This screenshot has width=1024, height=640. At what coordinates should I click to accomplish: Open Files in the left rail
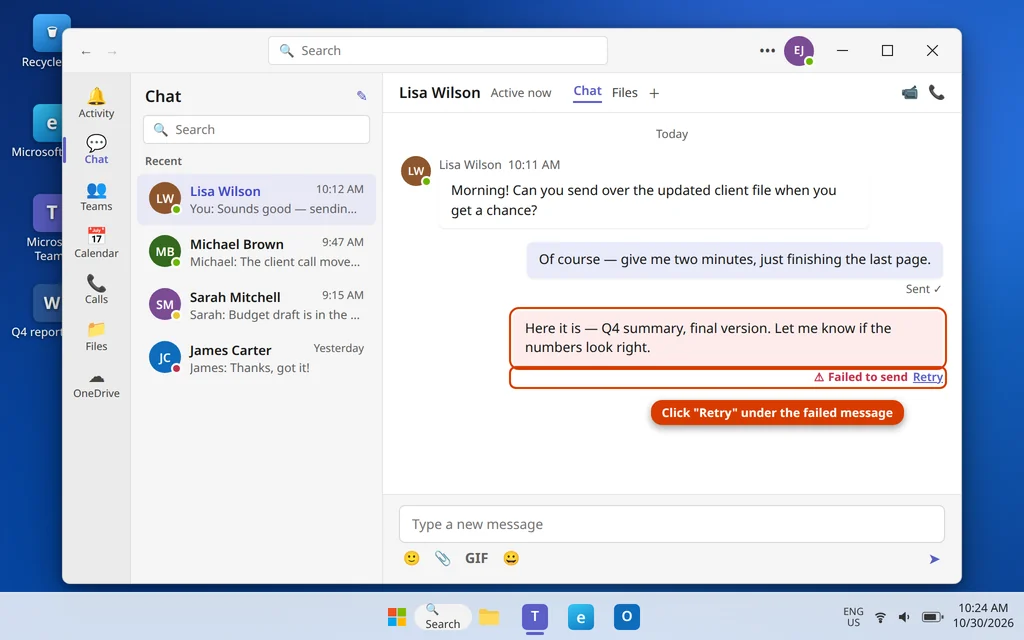96,336
